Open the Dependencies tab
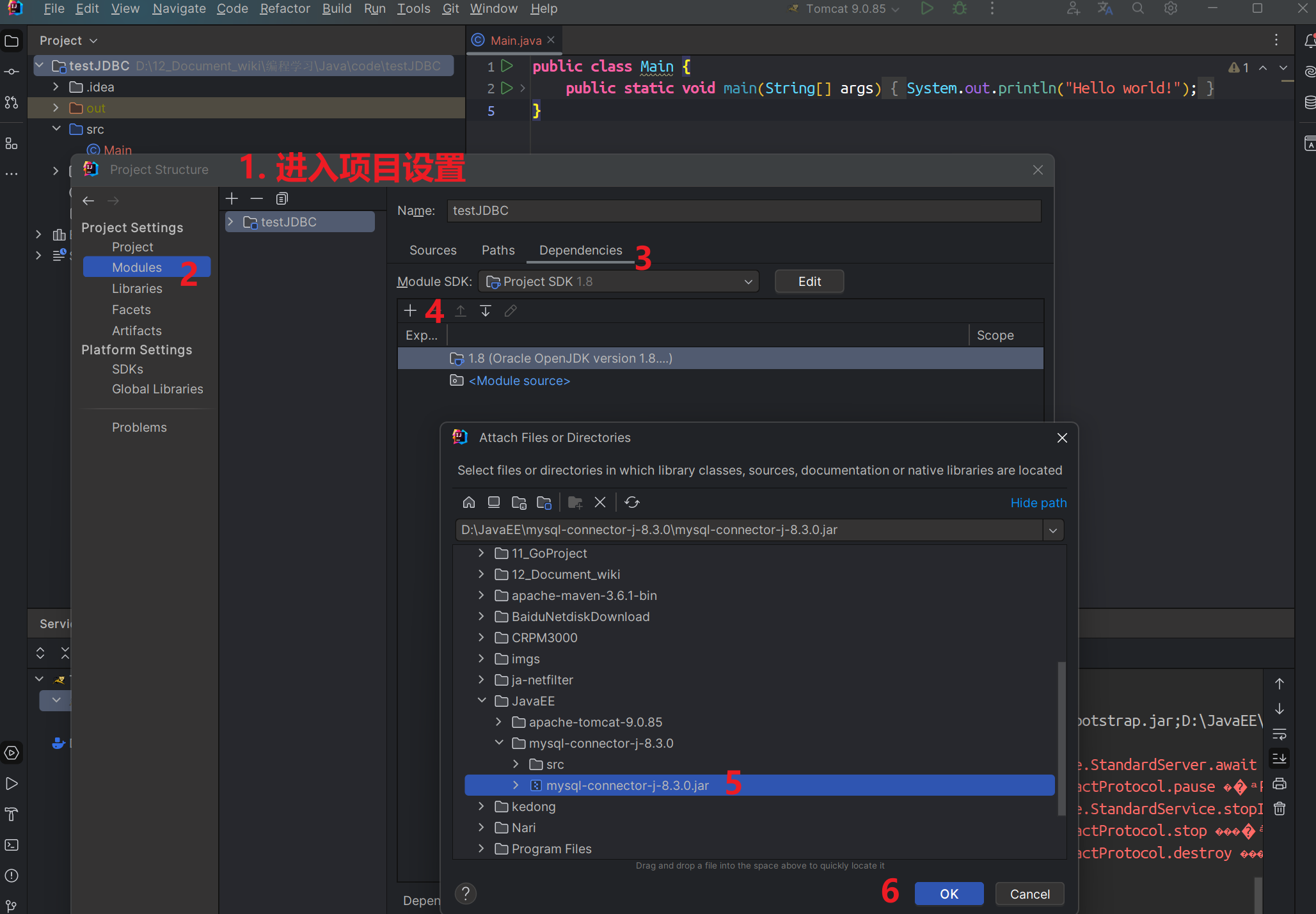This screenshot has height=914, width=1316. 580,250
